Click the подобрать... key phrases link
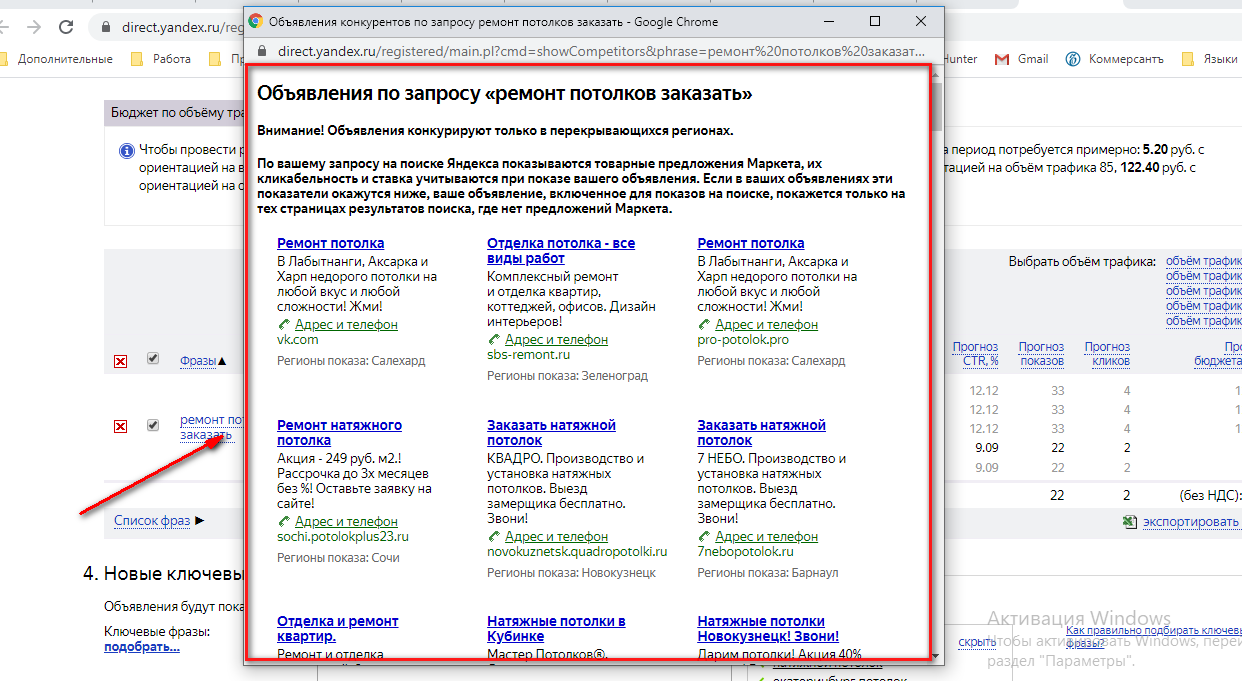Image resolution: width=1242 pixels, height=681 pixels. 141,647
